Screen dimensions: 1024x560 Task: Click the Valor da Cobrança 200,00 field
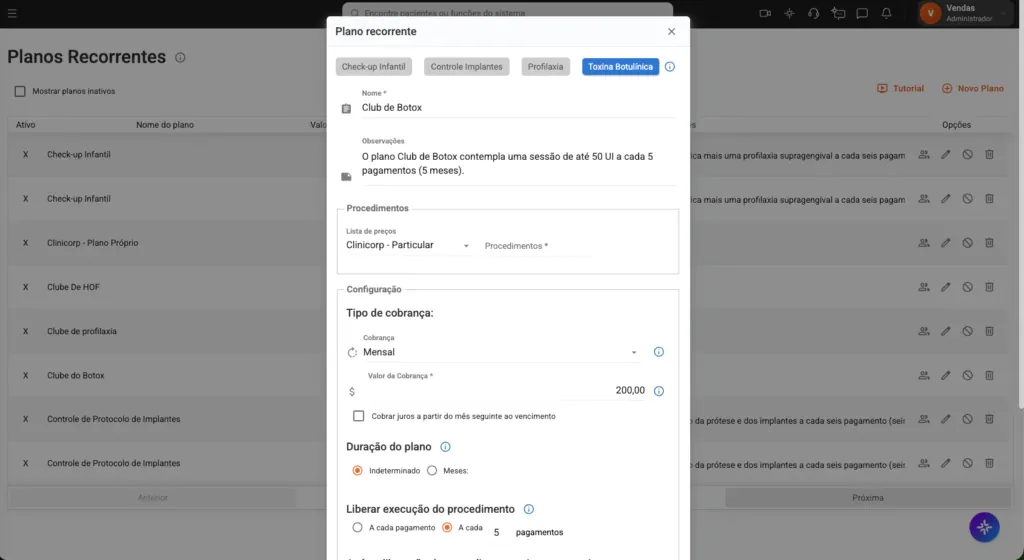(505, 390)
